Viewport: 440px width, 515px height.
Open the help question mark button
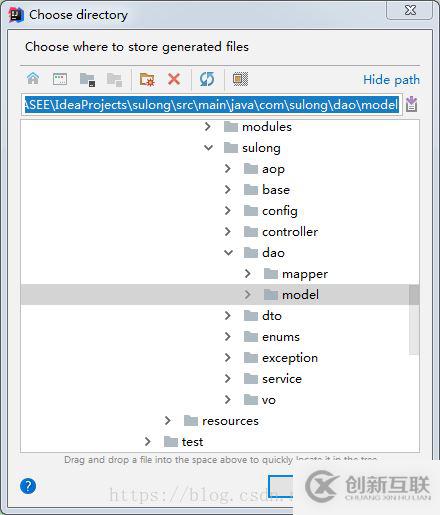click(x=28, y=486)
